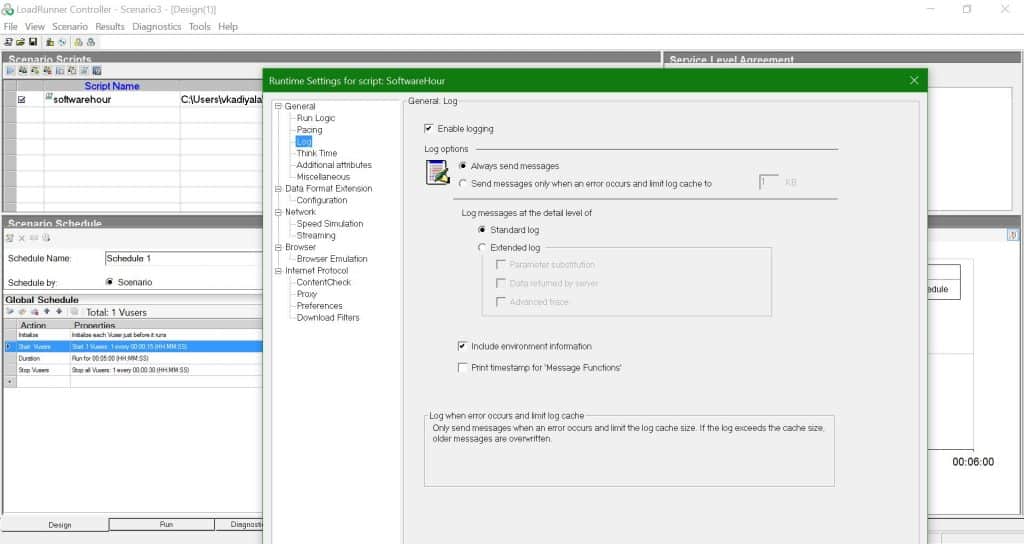Select Preferences tree item
This screenshot has height=544, width=1024.
319,306
